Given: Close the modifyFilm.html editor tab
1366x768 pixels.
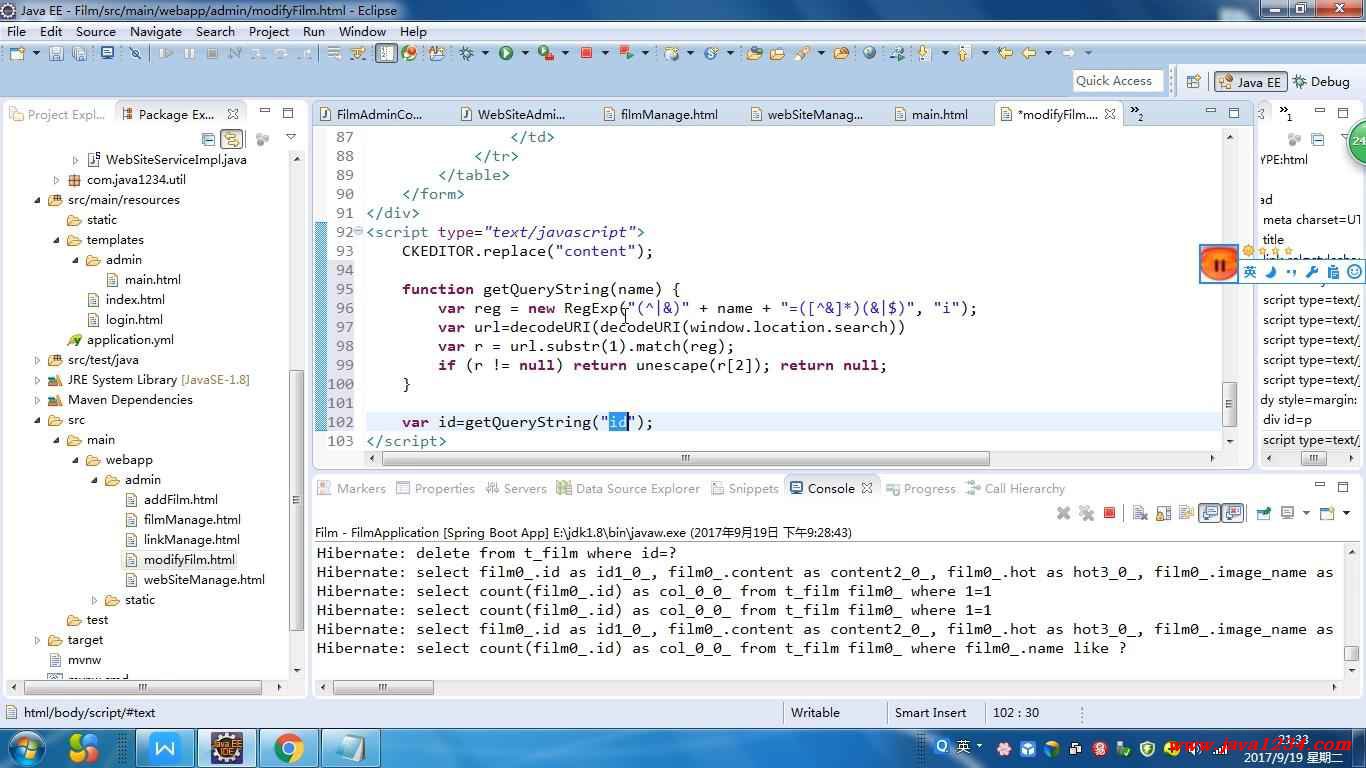Looking at the screenshot, I should pyautogui.click(x=1111, y=114).
